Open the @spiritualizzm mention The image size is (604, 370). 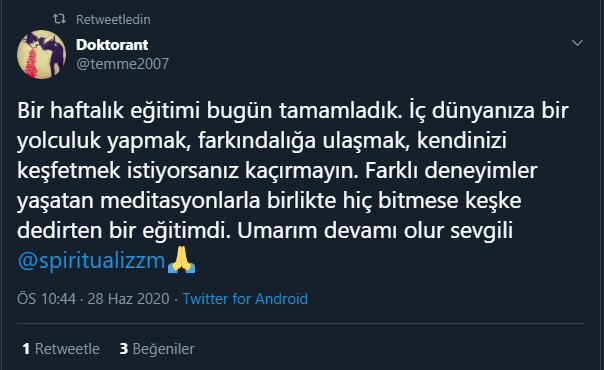click(91, 261)
